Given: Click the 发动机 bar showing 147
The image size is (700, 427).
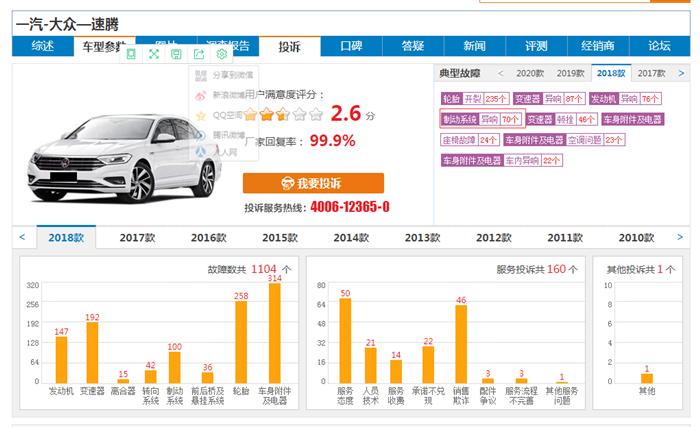Looking at the screenshot, I should (62, 360).
